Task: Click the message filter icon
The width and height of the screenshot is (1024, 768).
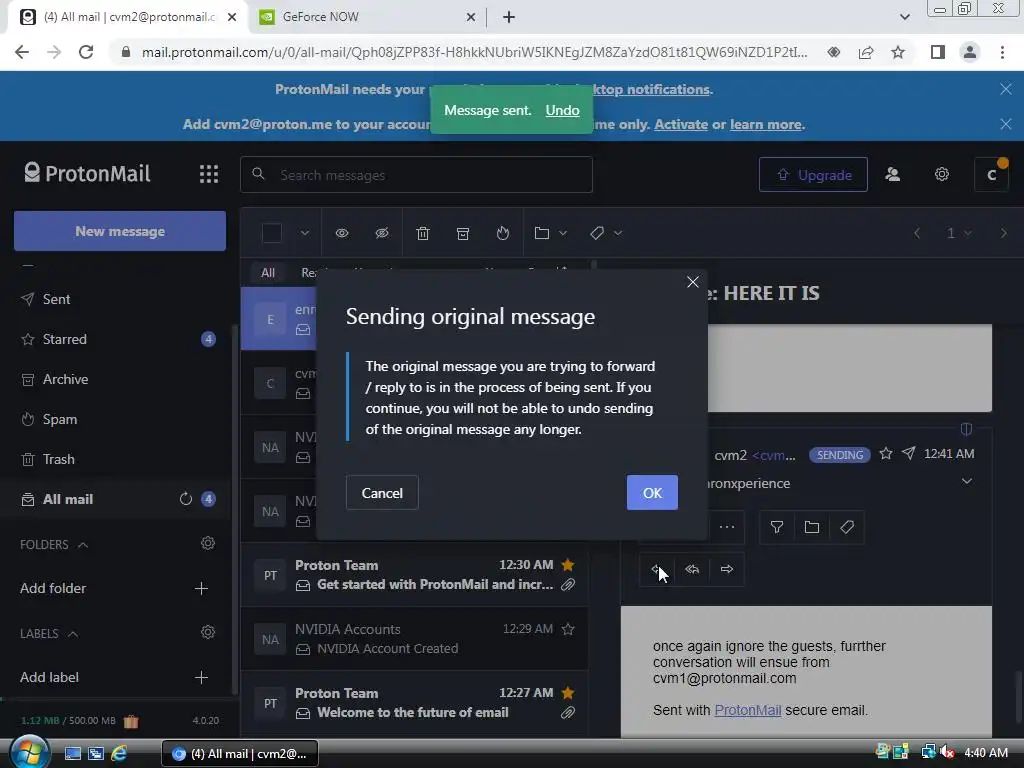Action: coord(776,527)
